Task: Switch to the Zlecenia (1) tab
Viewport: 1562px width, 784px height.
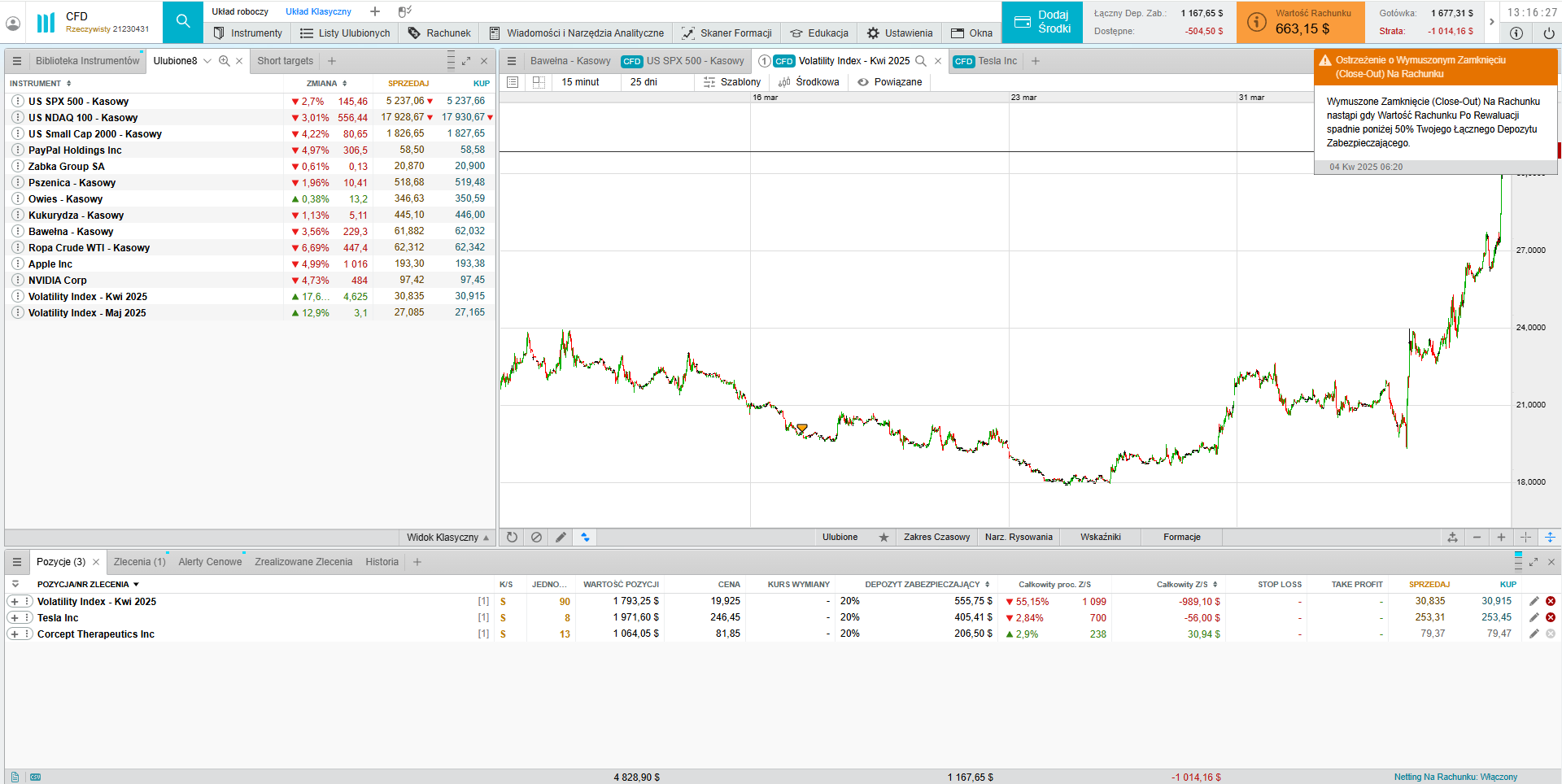Action: 139,562
